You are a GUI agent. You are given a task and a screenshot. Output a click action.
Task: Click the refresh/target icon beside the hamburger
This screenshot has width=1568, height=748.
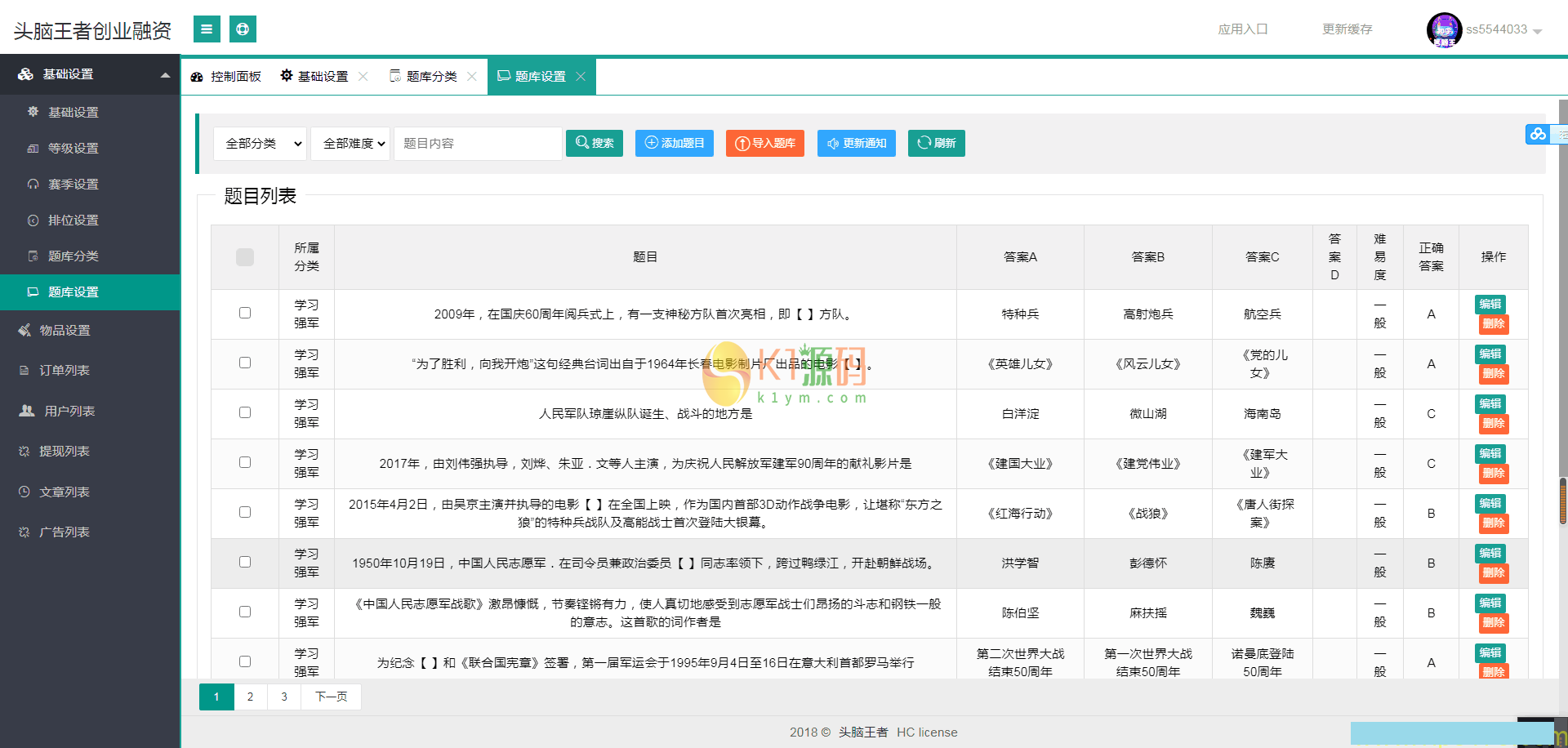[243, 29]
